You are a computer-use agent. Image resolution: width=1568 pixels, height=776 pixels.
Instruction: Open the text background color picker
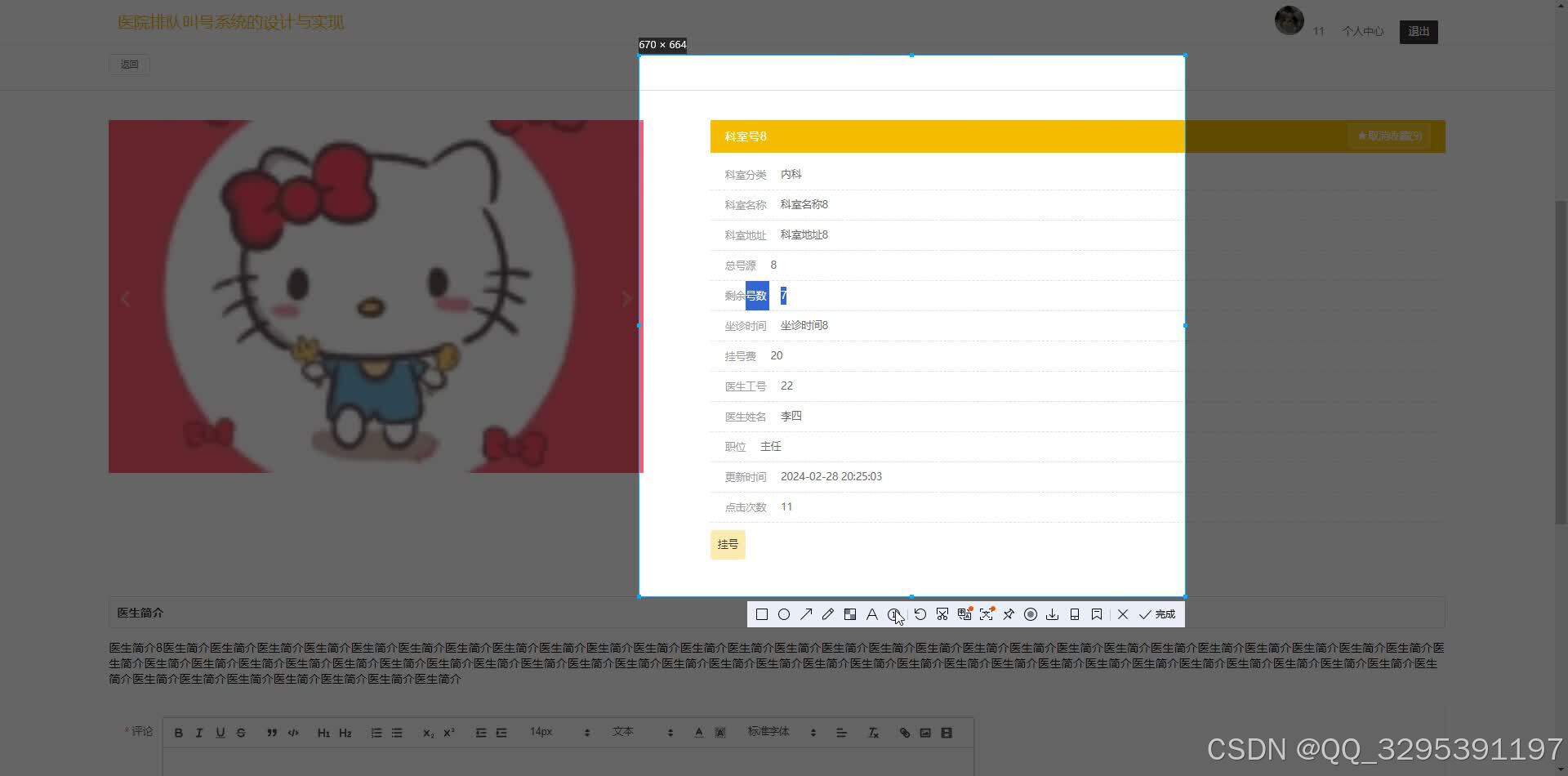click(x=719, y=733)
